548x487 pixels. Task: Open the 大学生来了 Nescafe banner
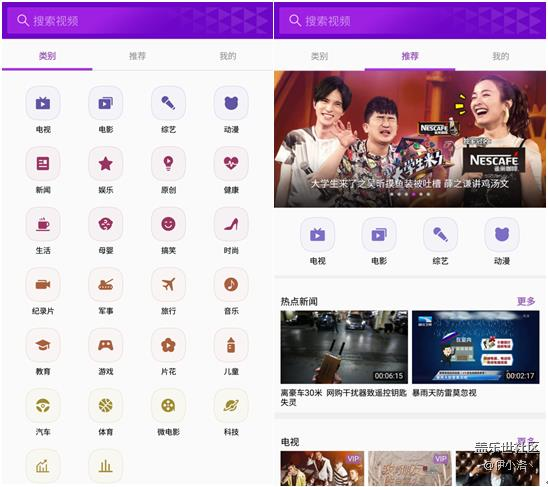(410, 139)
